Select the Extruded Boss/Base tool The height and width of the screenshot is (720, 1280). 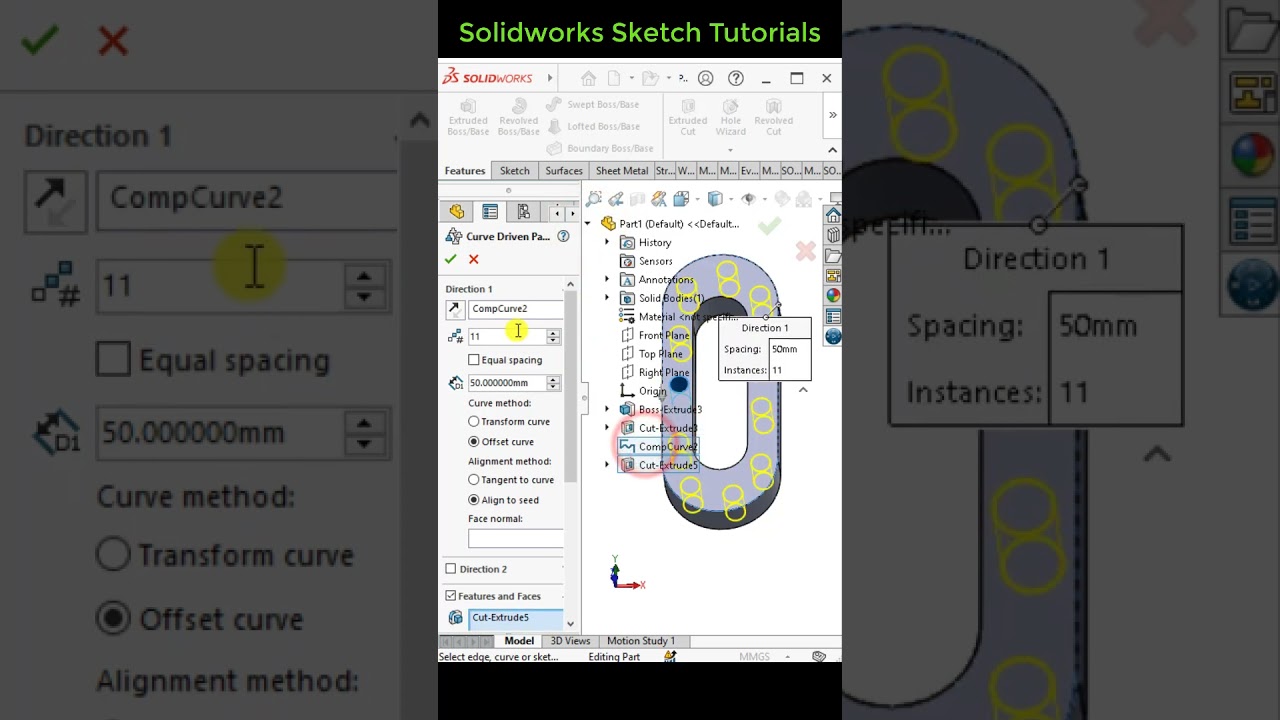pos(468,116)
